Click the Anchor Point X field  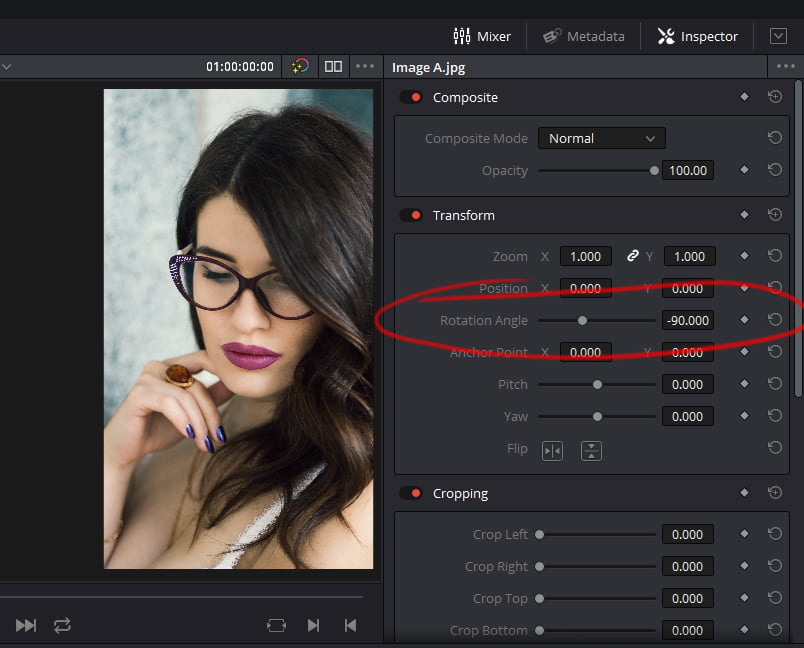click(x=586, y=353)
